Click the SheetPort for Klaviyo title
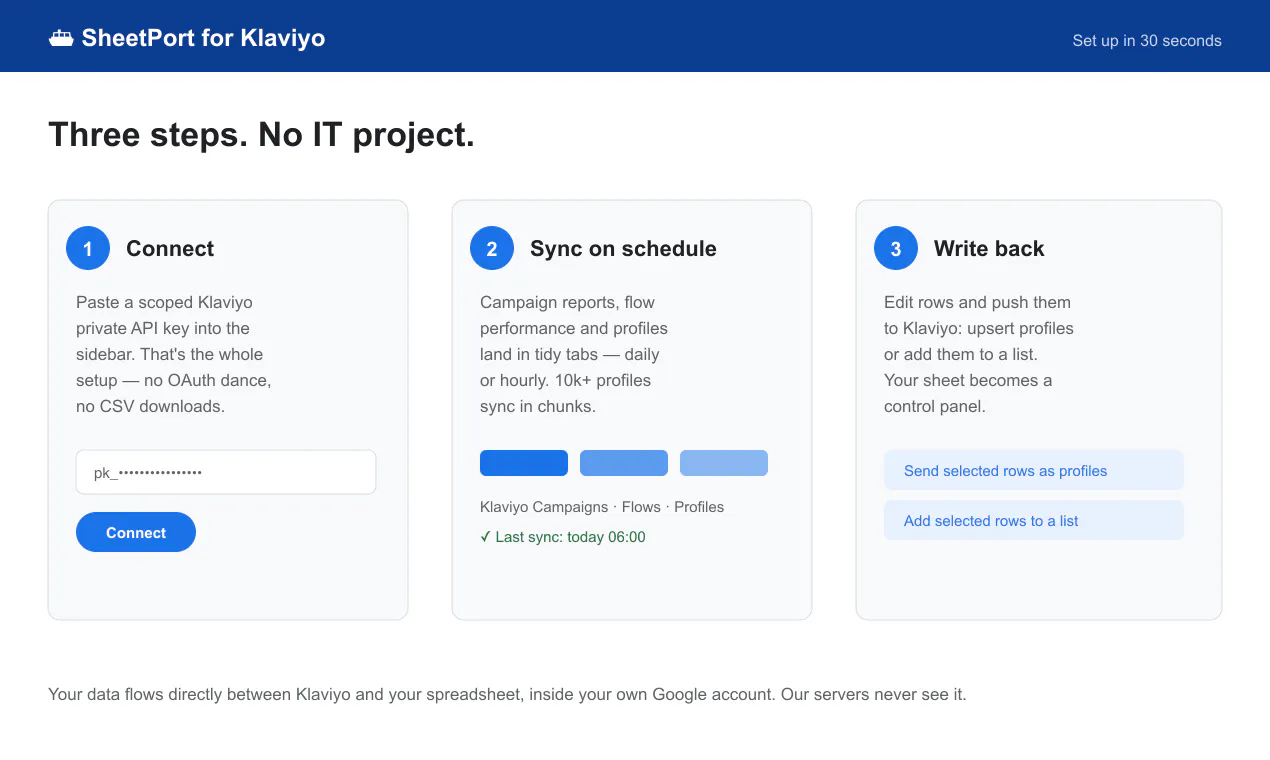Screen dimensions: 1270x760 tap(203, 39)
